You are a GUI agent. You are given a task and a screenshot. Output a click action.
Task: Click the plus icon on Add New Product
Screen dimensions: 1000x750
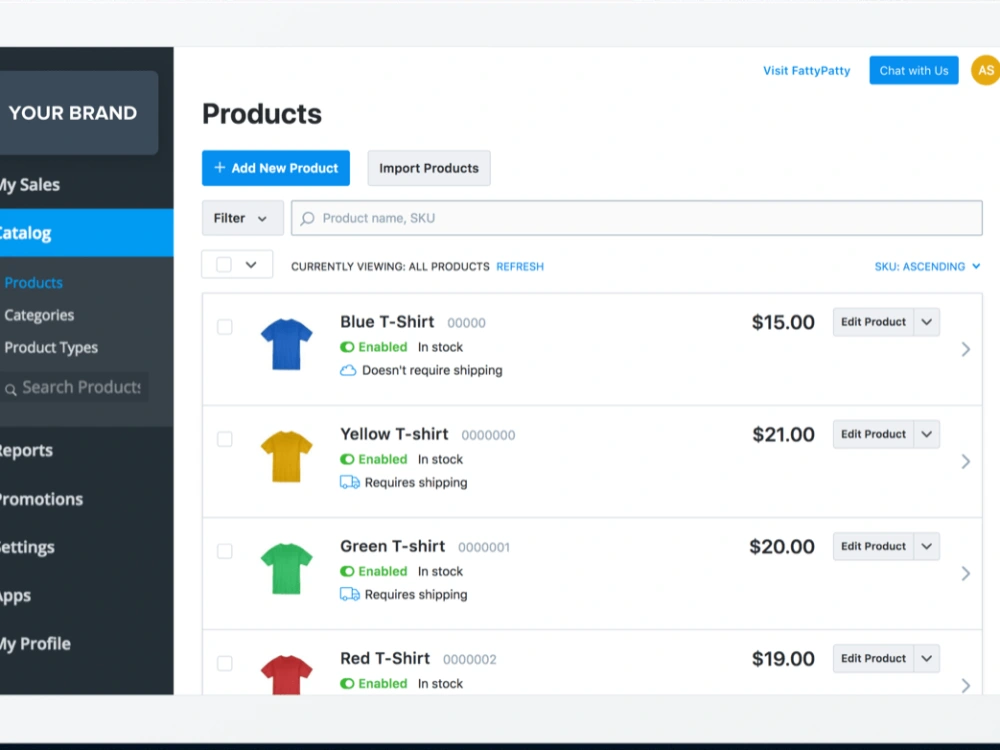(219, 167)
